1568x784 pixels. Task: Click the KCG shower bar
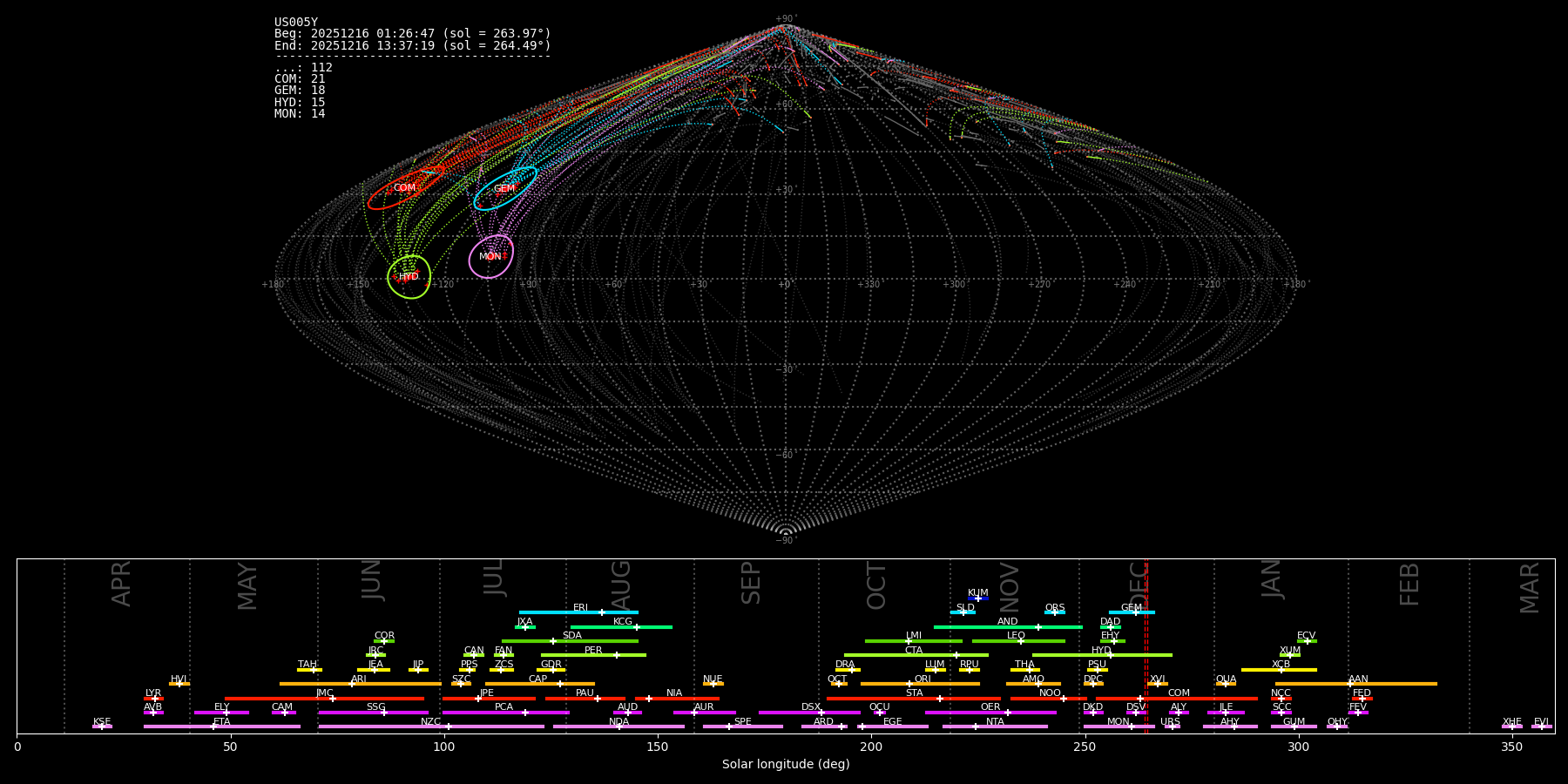(621, 627)
